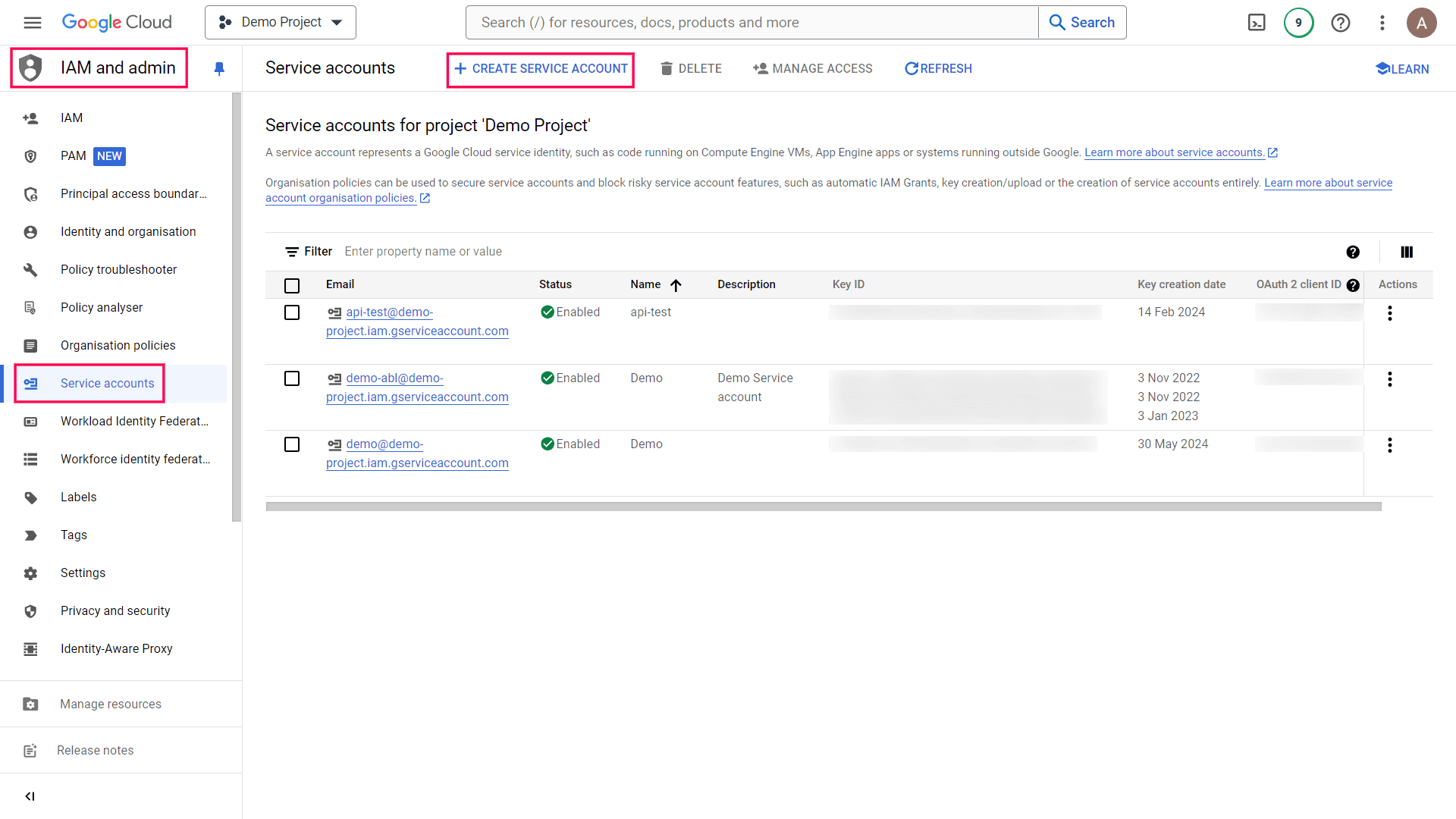The height and width of the screenshot is (819, 1456).
Task: Click CREATE SERVICE ACCOUNT button
Action: pos(540,68)
